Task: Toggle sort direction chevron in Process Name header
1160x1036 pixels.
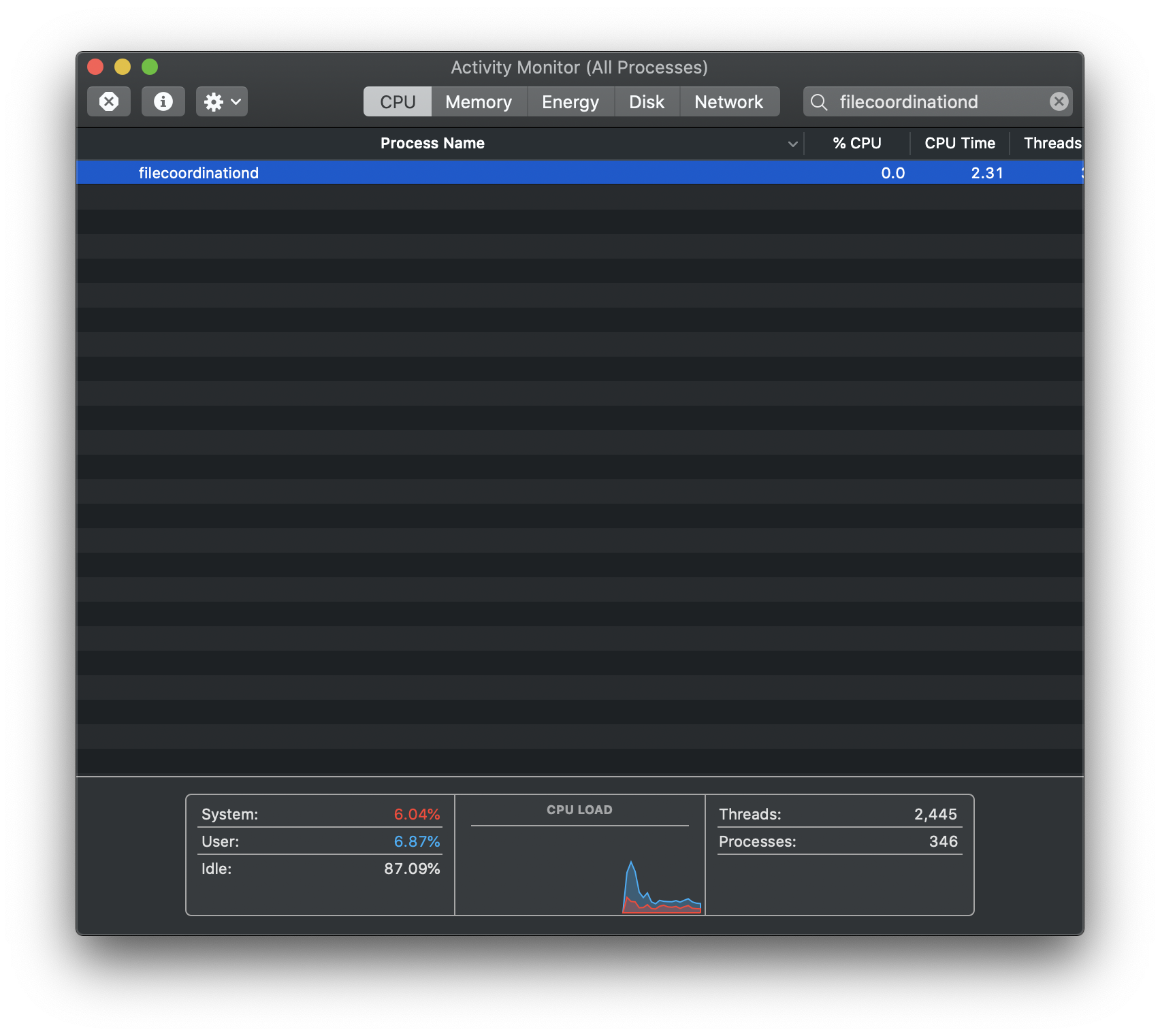Action: 792,144
